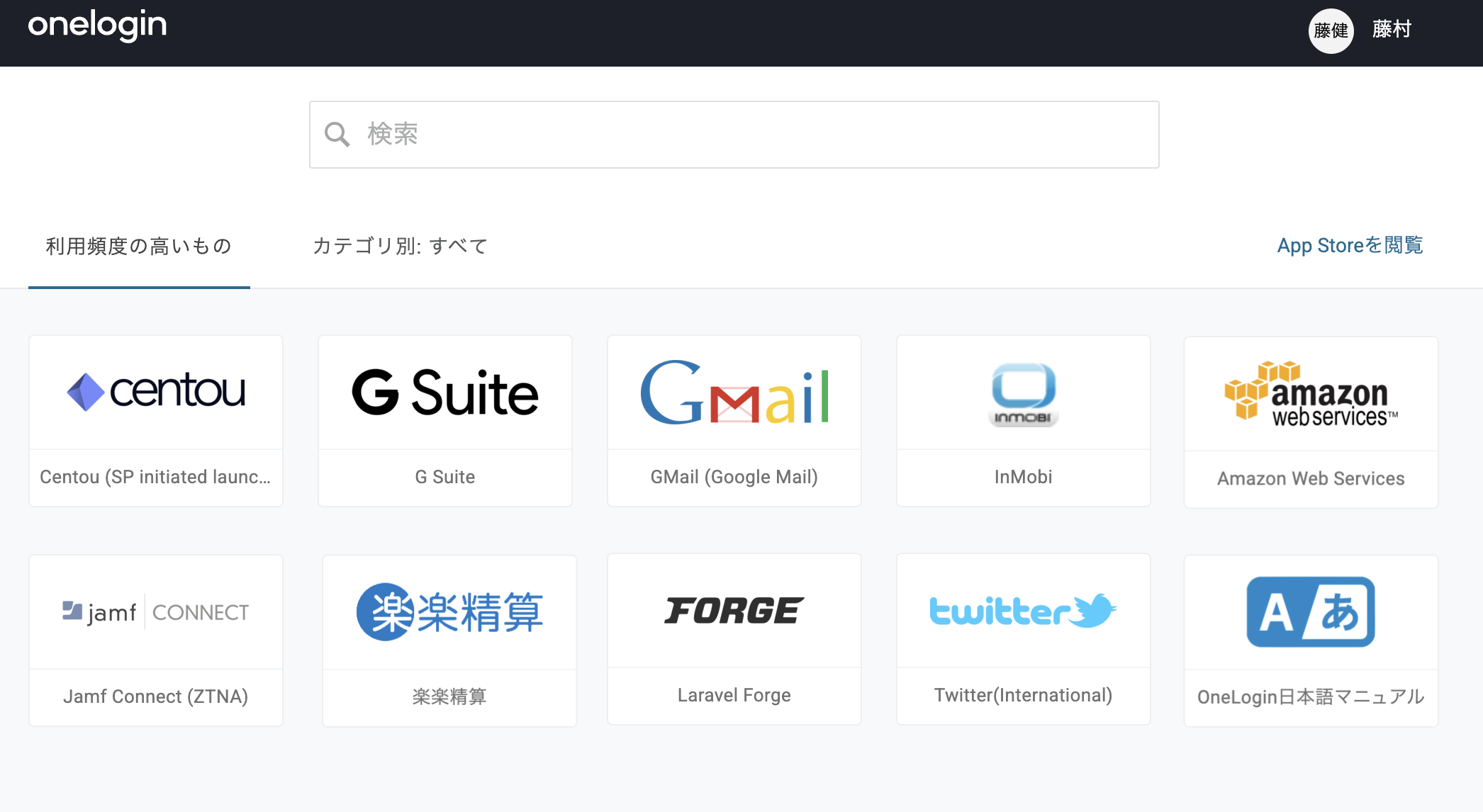The width and height of the screenshot is (1483, 812).
Task: Open the App Storeを閲覧 link
Action: [x=1350, y=245]
